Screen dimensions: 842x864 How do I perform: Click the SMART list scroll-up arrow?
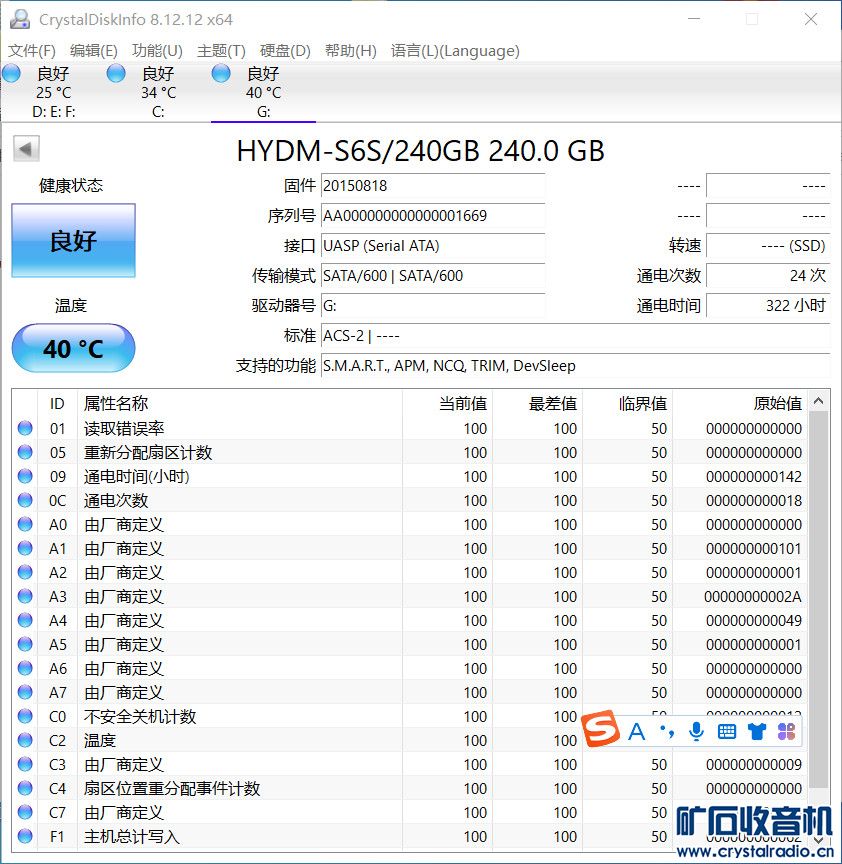pos(819,401)
